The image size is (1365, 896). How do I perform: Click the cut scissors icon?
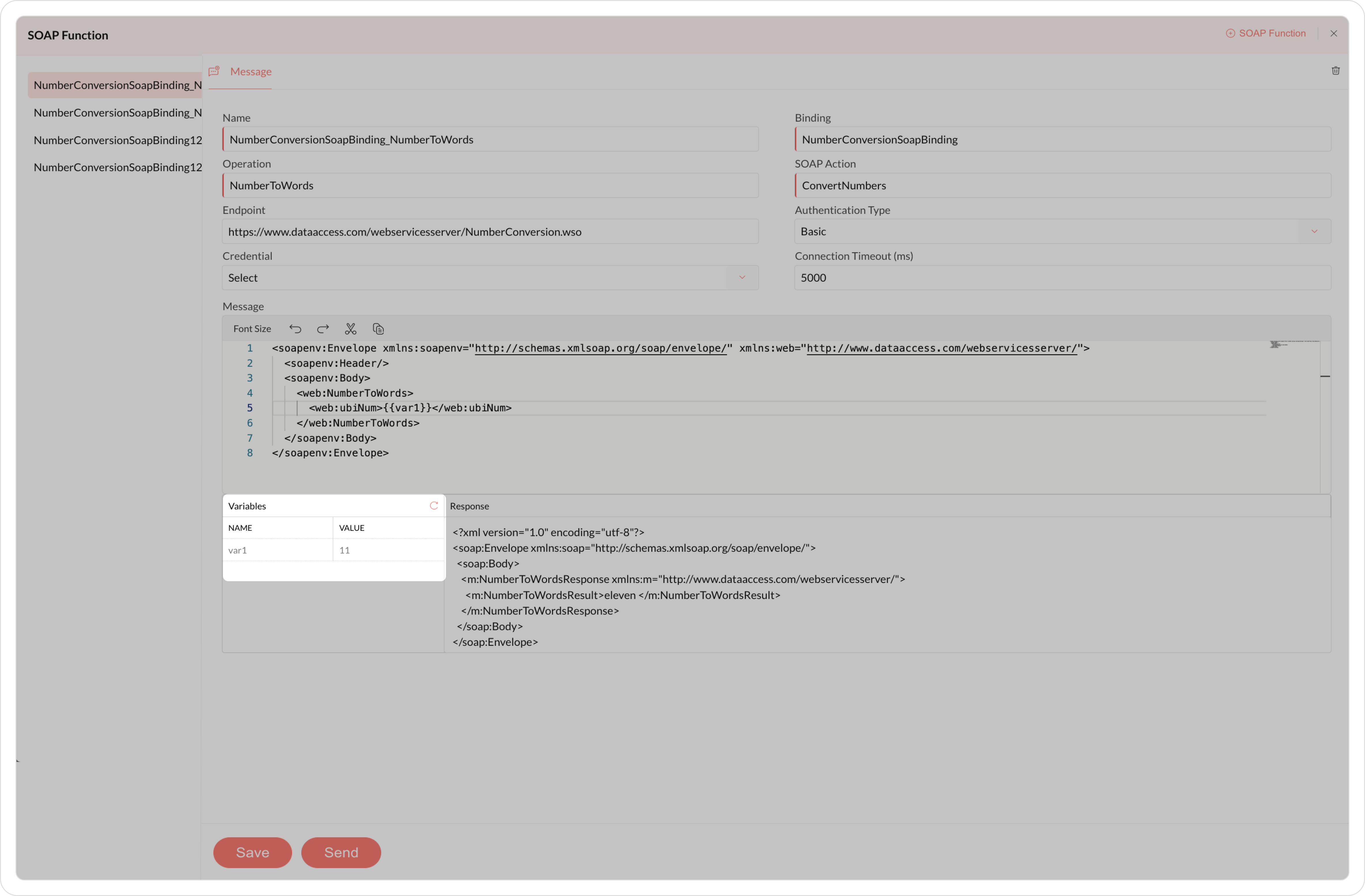click(x=350, y=328)
